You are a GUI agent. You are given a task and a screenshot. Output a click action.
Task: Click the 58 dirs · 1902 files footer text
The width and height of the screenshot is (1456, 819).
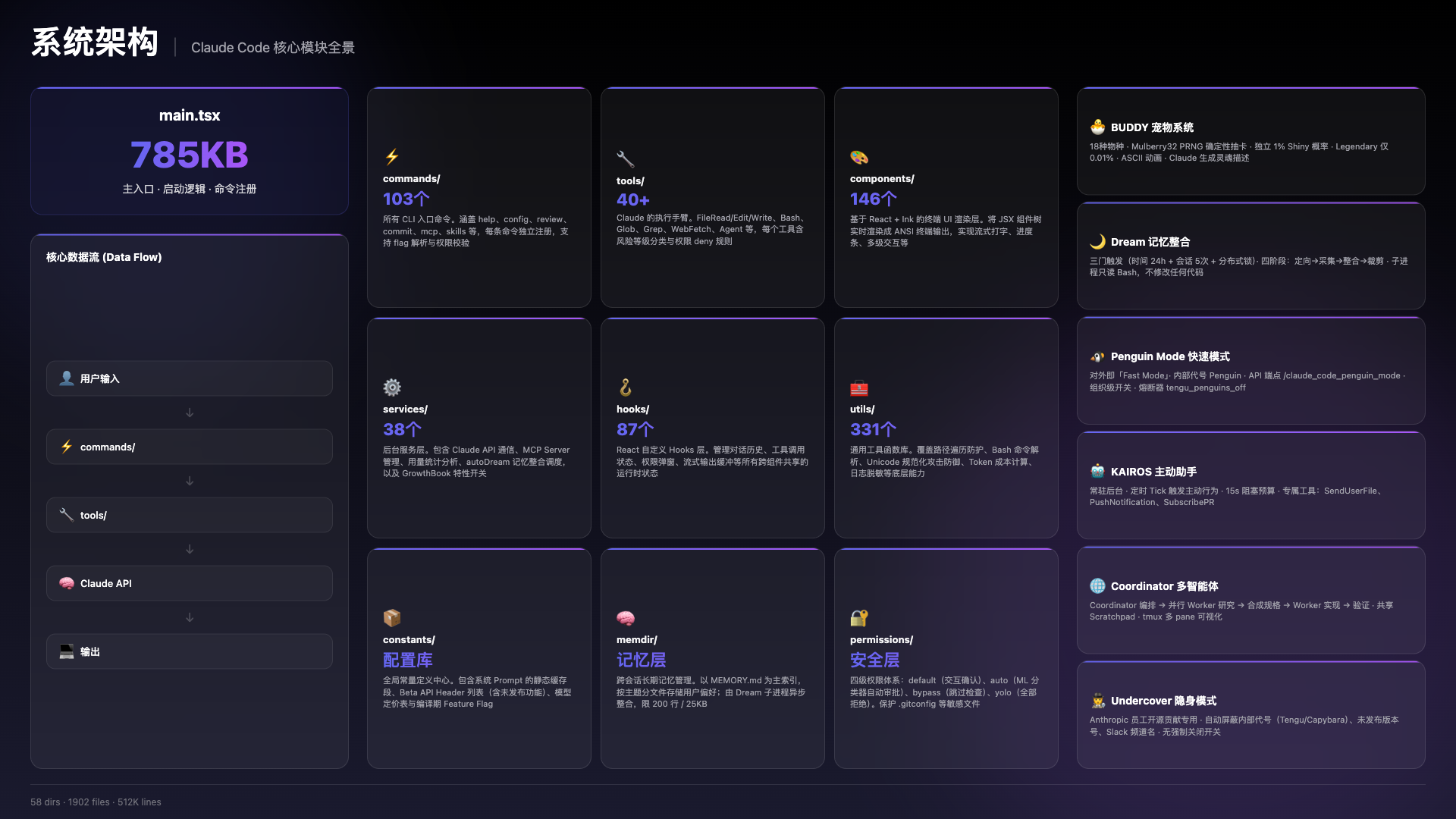click(96, 802)
